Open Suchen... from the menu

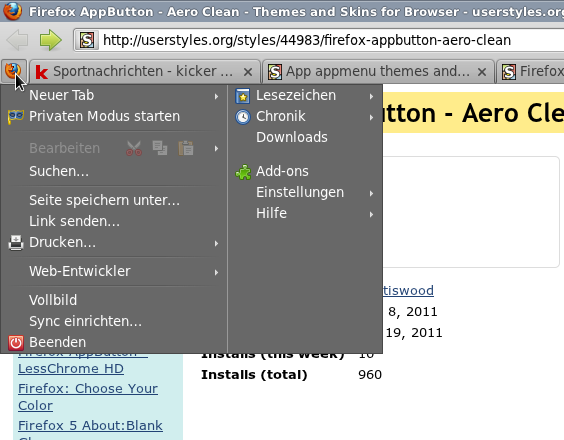(x=114, y=171)
